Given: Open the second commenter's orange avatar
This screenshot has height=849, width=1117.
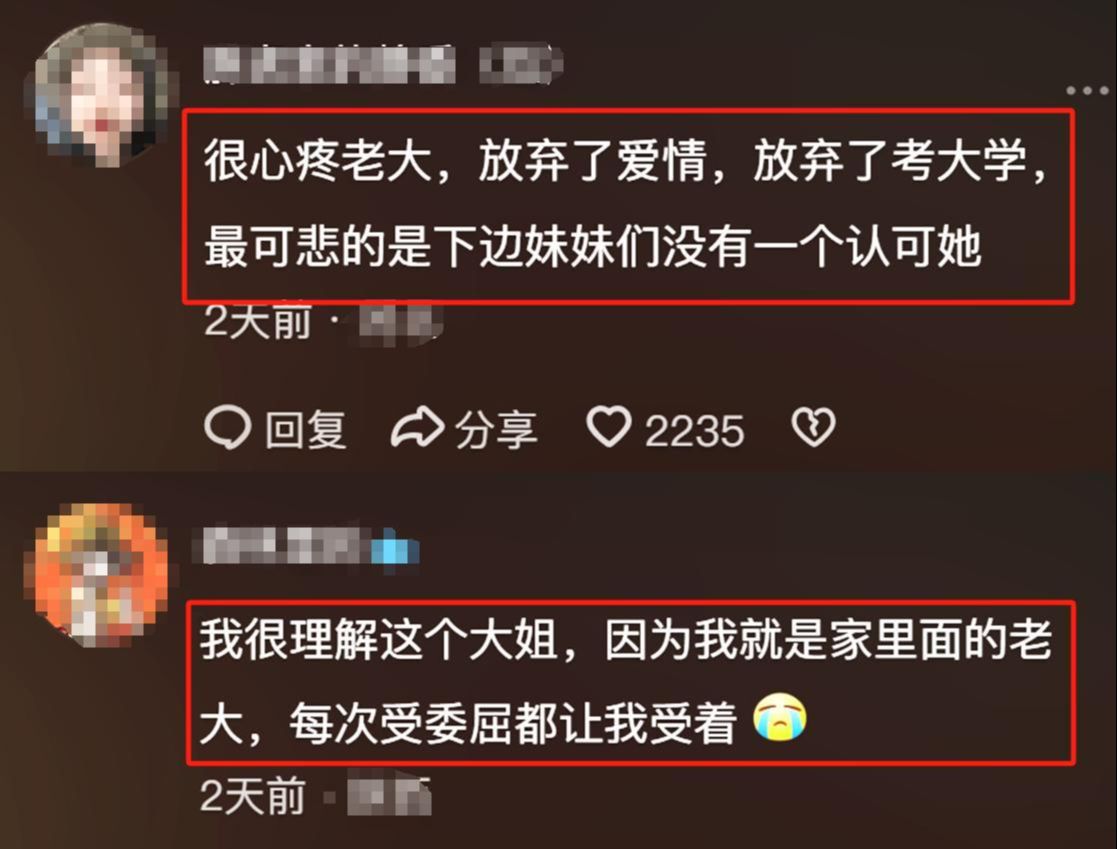Looking at the screenshot, I should (x=98, y=574).
